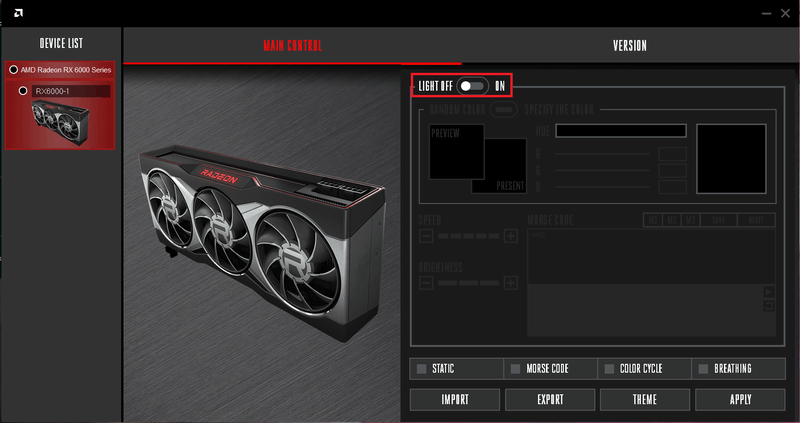Click the Morse Code Save button
The width and height of the screenshot is (800, 423).
(x=718, y=220)
